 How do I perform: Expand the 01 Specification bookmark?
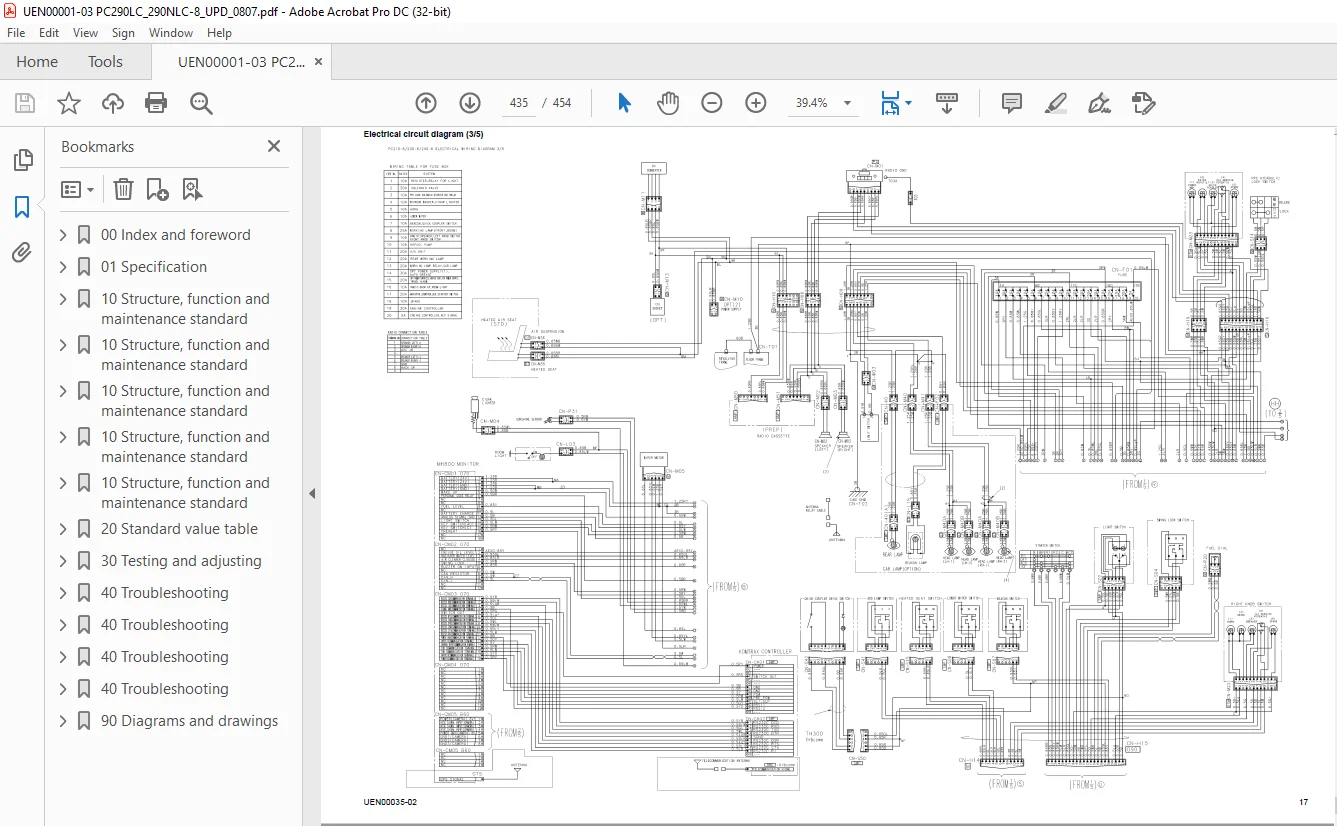[63, 267]
